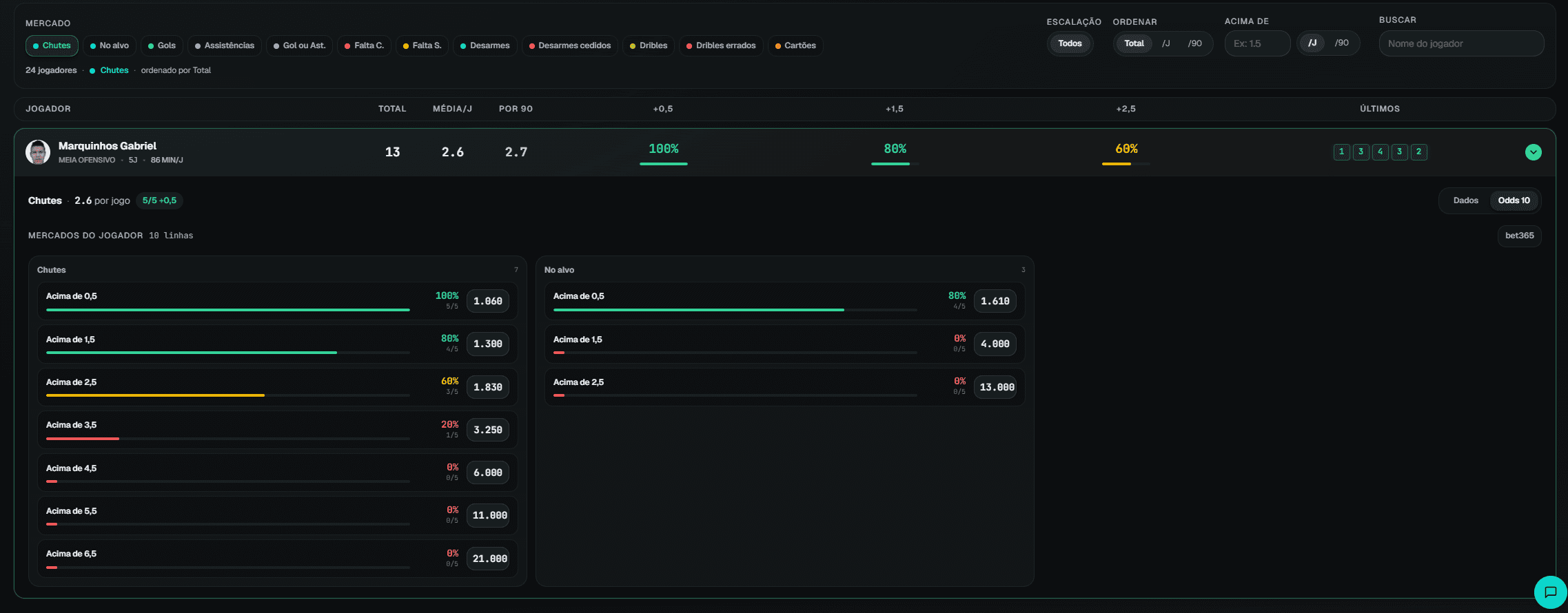Activate the Dribles errados market chip
Image resolution: width=1568 pixels, height=613 pixels.
click(720, 45)
